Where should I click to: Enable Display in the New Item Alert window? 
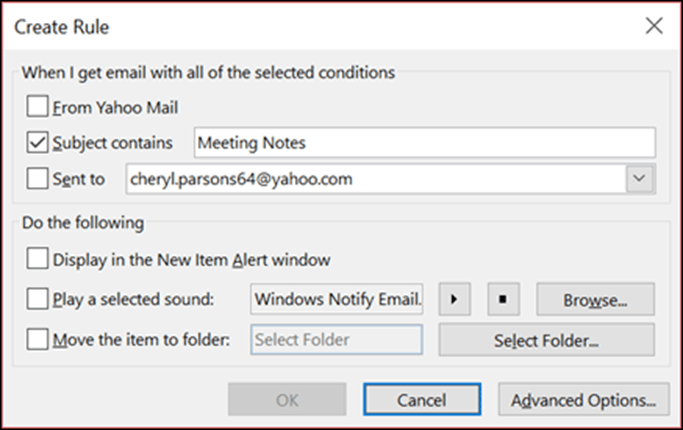pyautogui.click(x=37, y=259)
